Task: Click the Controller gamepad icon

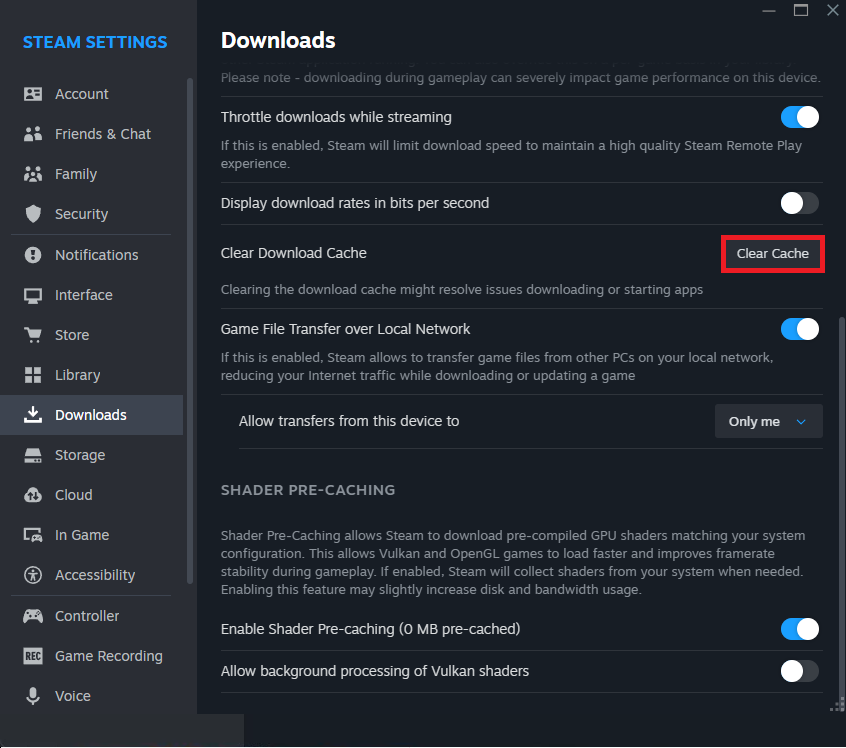Action: (x=33, y=616)
